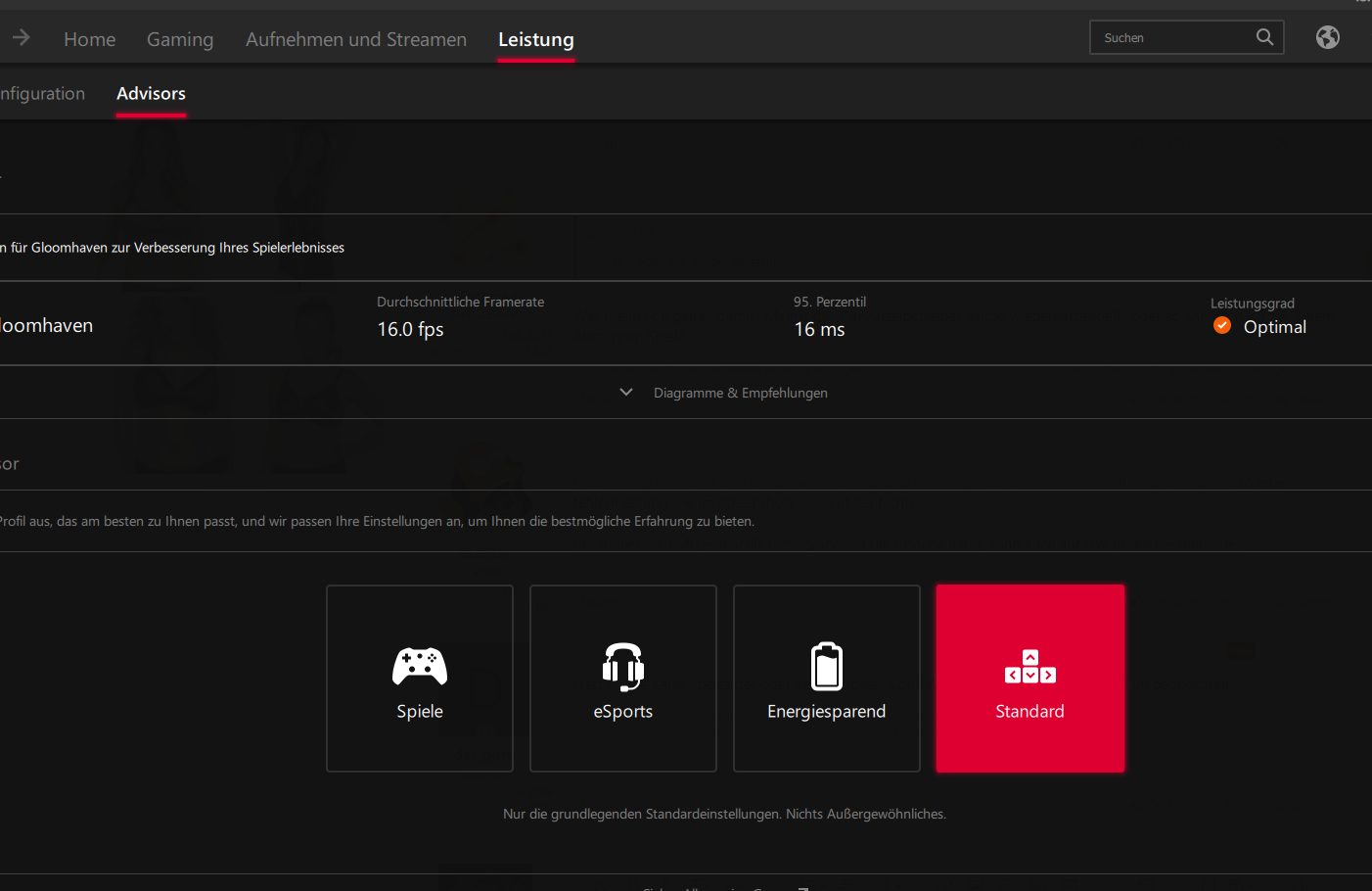Select the Leistung tab
1372x891 pixels.
(x=535, y=39)
